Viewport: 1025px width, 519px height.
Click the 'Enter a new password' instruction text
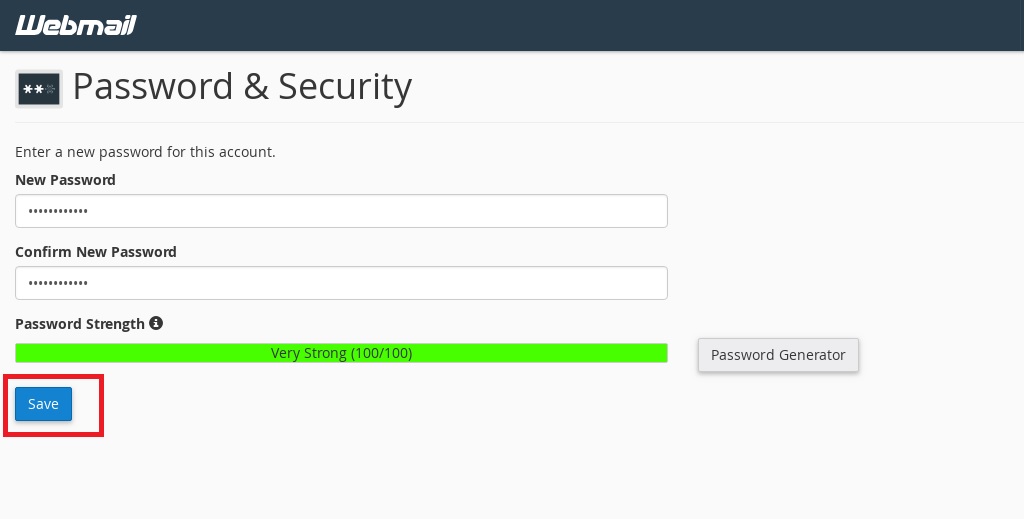[145, 152]
